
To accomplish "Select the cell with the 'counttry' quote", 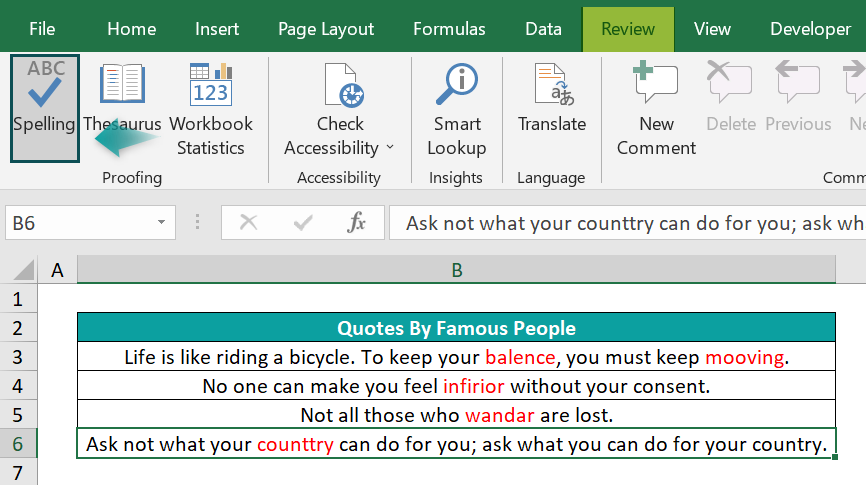I will pos(456,444).
